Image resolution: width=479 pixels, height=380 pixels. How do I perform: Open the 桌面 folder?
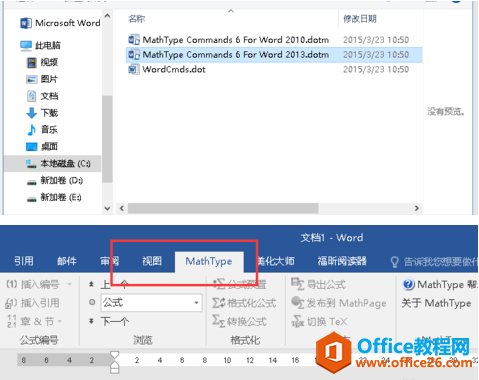(42, 147)
